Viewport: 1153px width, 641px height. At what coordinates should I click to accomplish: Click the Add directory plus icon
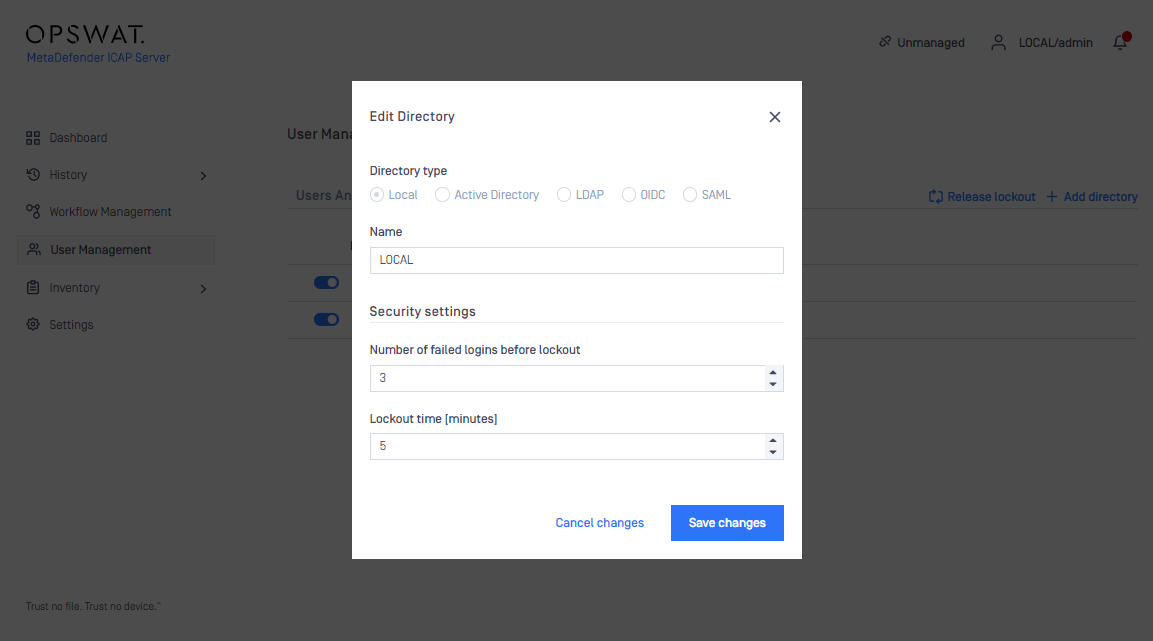coord(1052,196)
